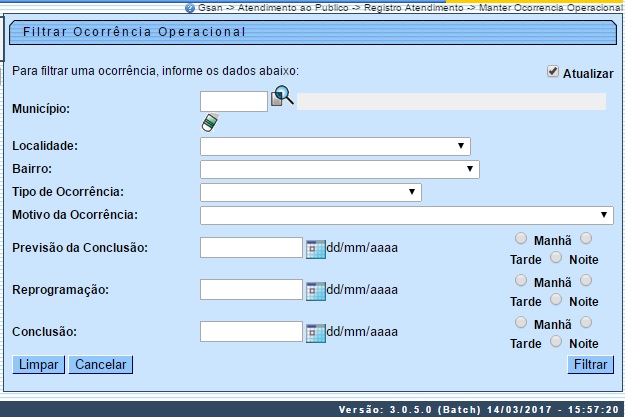Open calendar for Previsão da Conclusão
Image resolution: width=625 pixels, height=417 pixels.
pyautogui.click(x=316, y=249)
